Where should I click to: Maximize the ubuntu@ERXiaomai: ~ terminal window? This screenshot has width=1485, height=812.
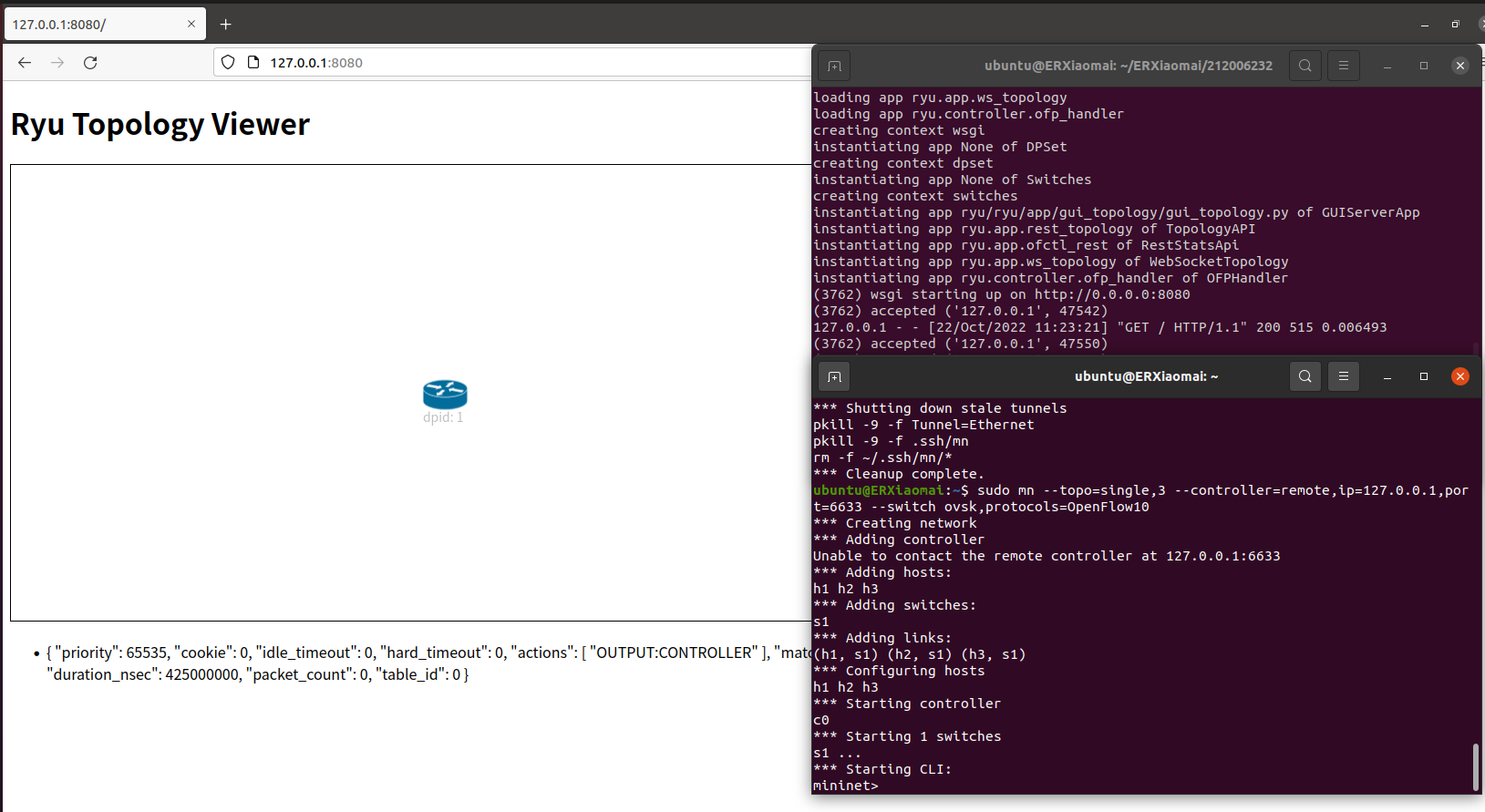click(x=1424, y=376)
